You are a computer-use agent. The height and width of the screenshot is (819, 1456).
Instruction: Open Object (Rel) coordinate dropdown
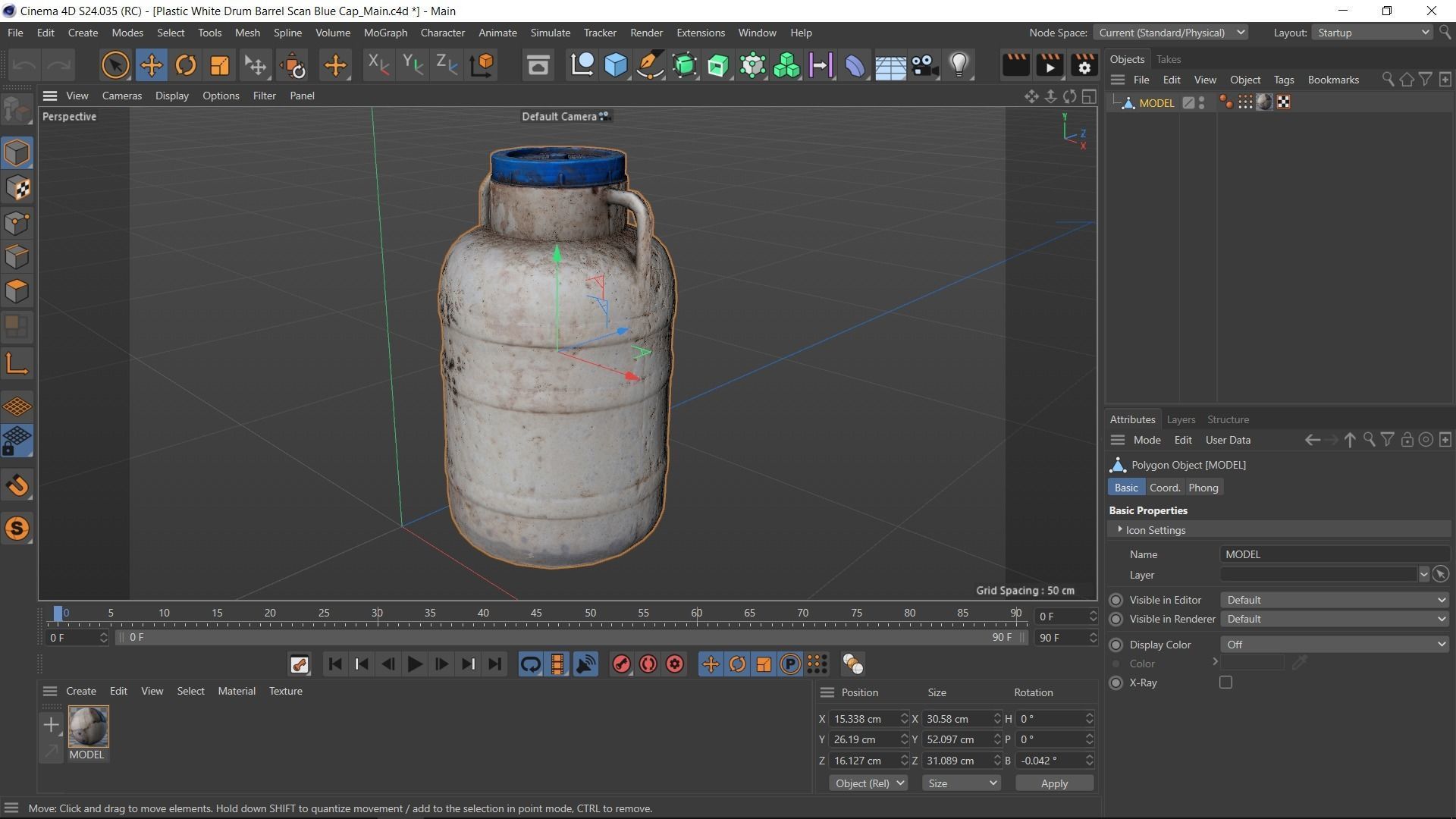[x=868, y=783]
